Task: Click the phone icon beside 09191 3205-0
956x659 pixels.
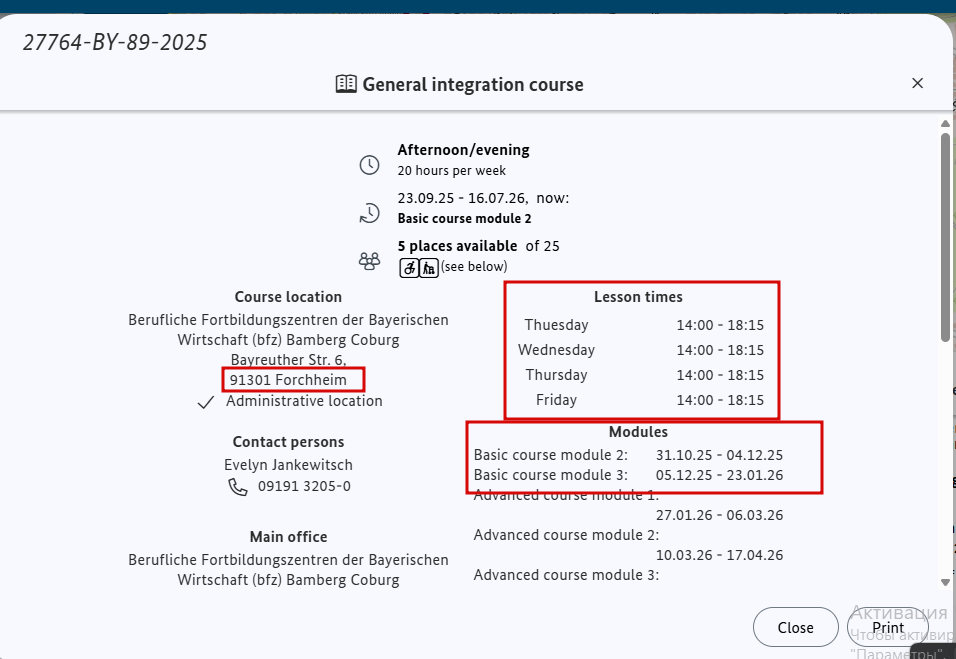Action: [238, 486]
